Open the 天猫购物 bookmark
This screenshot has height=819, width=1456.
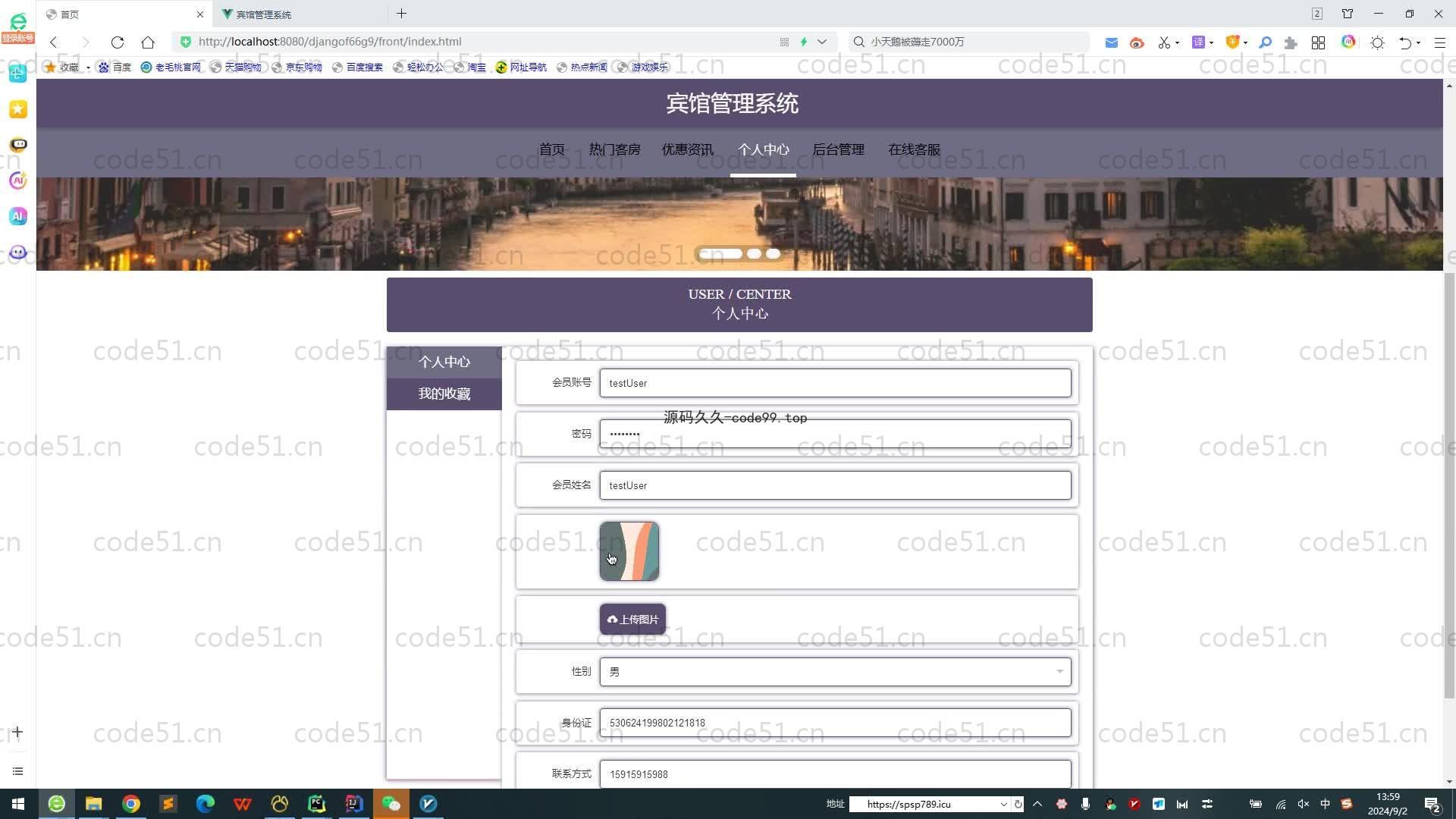click(x=236, y=67)
